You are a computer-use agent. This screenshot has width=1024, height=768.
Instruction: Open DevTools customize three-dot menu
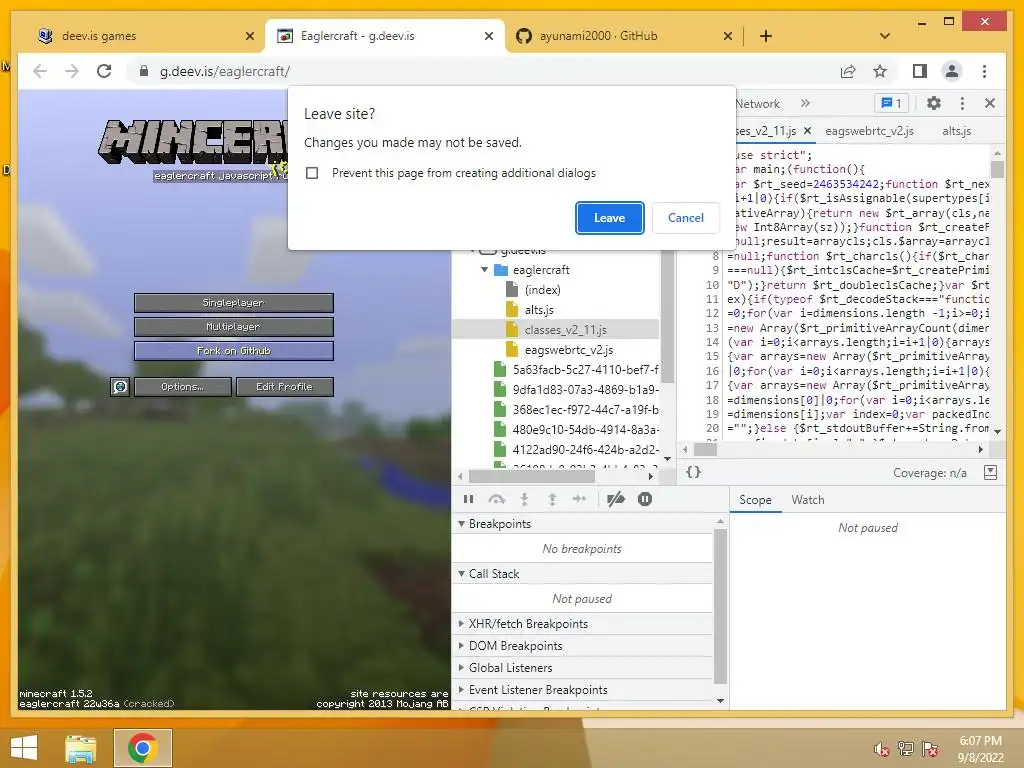[x=962, y=103]
